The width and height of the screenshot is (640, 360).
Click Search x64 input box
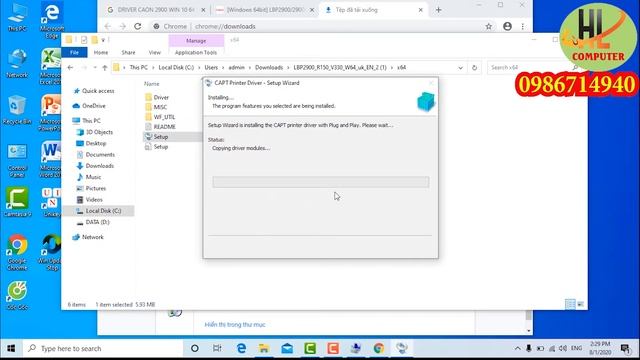pyautogui.click(x=531, y=68)
